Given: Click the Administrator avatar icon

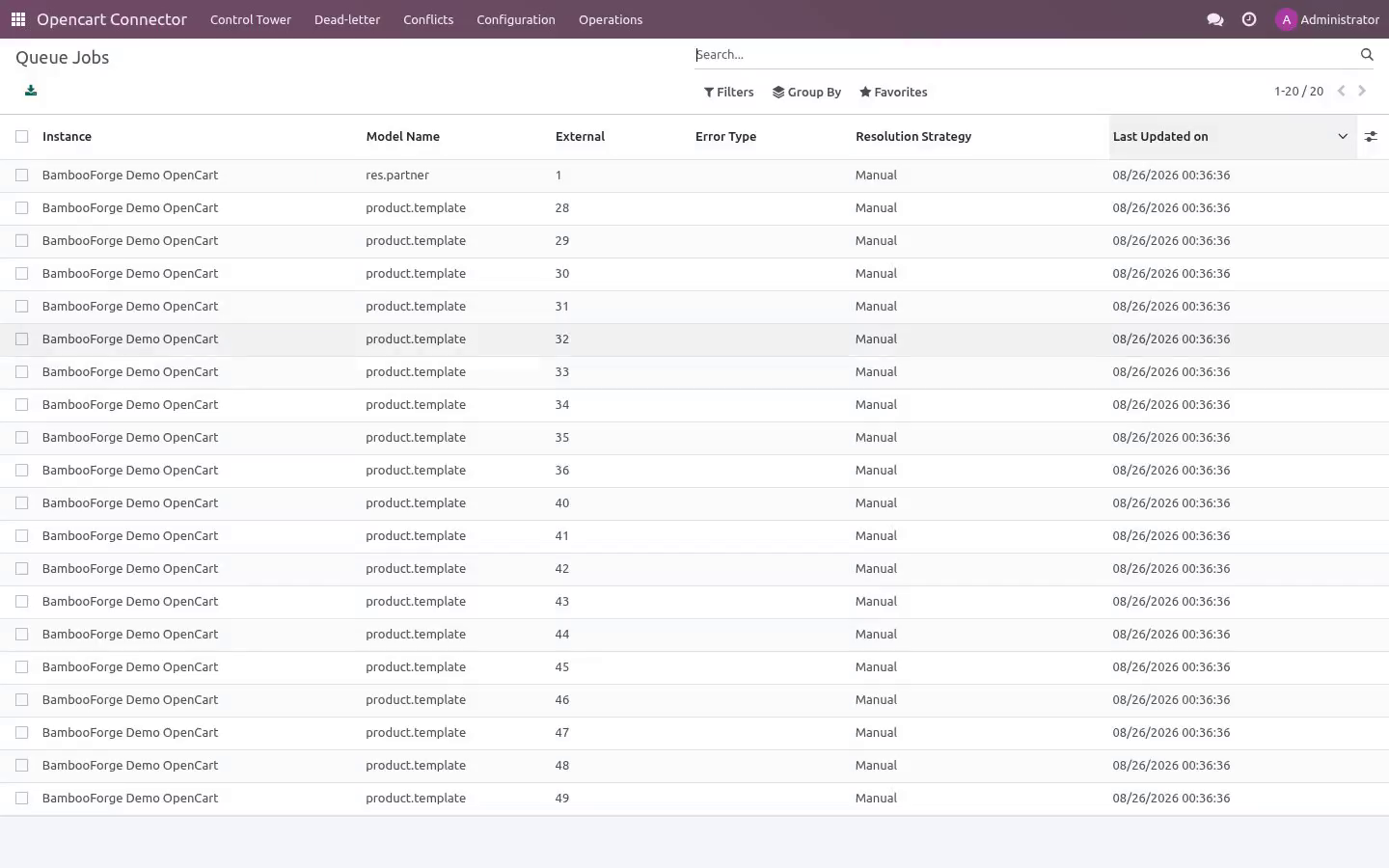Looking at the screenshot, I should click(x=1286, y=19).
